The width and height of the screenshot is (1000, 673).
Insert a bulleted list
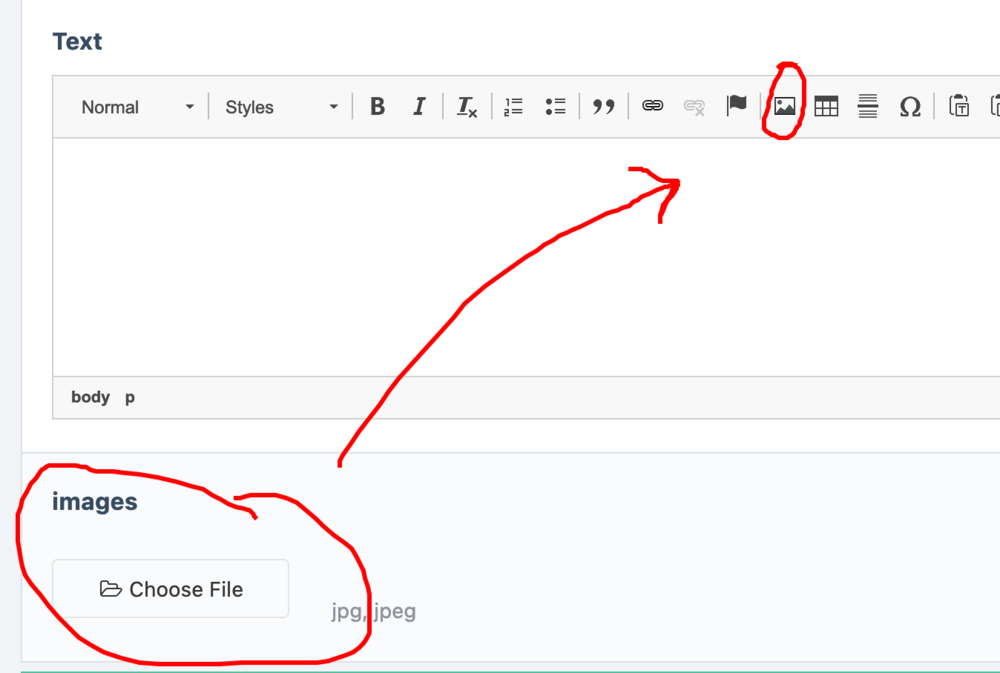click(x=556, y=107)
